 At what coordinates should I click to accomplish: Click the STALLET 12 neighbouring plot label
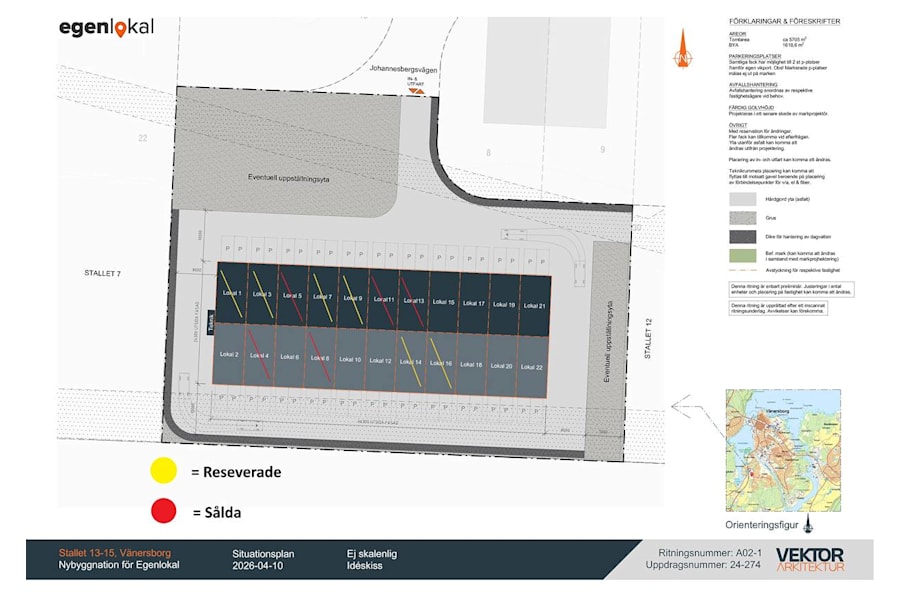point(647,339)
